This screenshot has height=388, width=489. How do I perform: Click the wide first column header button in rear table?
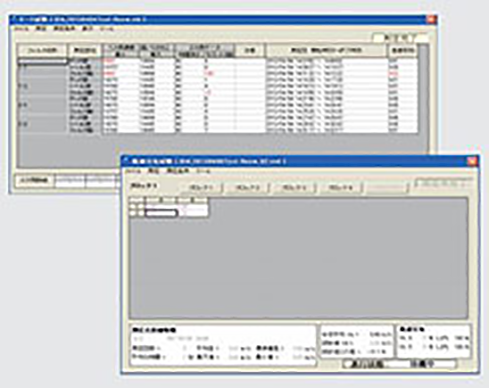pos(42,50)
